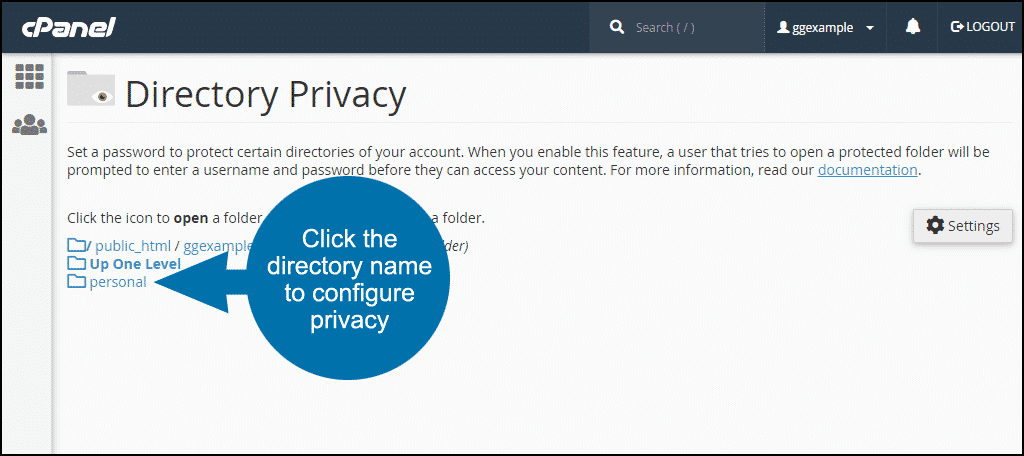The width and height of the screenshot is (1024, 456).
Task: Open folder icon beside Up One Level
Action: (76, 264)
